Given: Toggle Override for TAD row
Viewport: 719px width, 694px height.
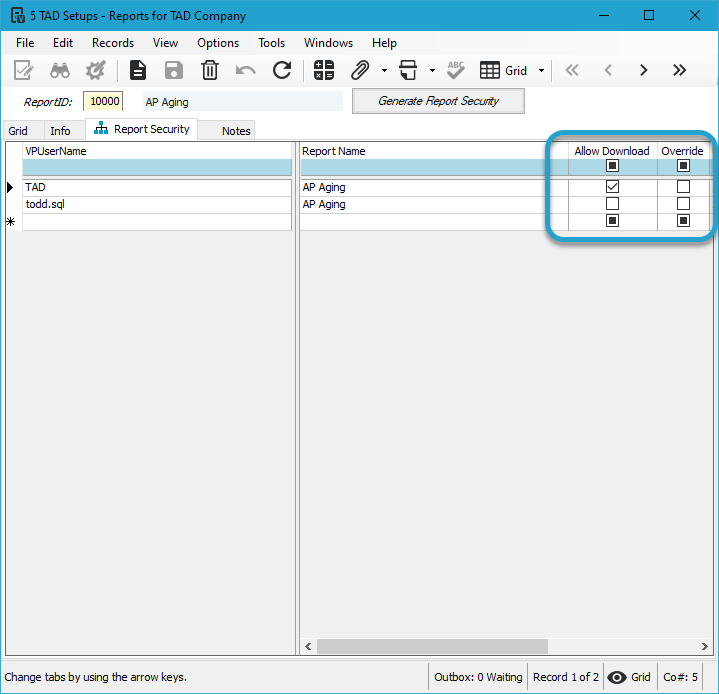Looking at the screenshot, I should point(683,187).
